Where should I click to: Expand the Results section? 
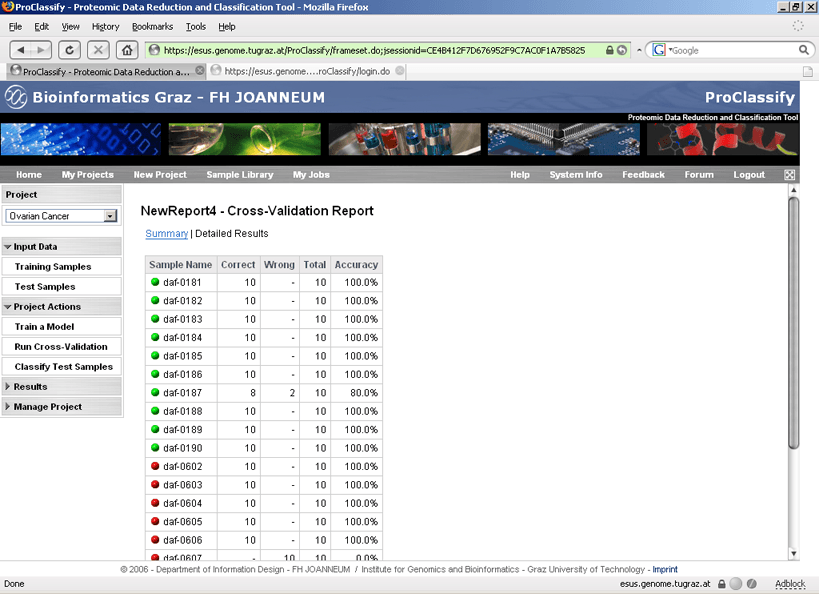8,387
